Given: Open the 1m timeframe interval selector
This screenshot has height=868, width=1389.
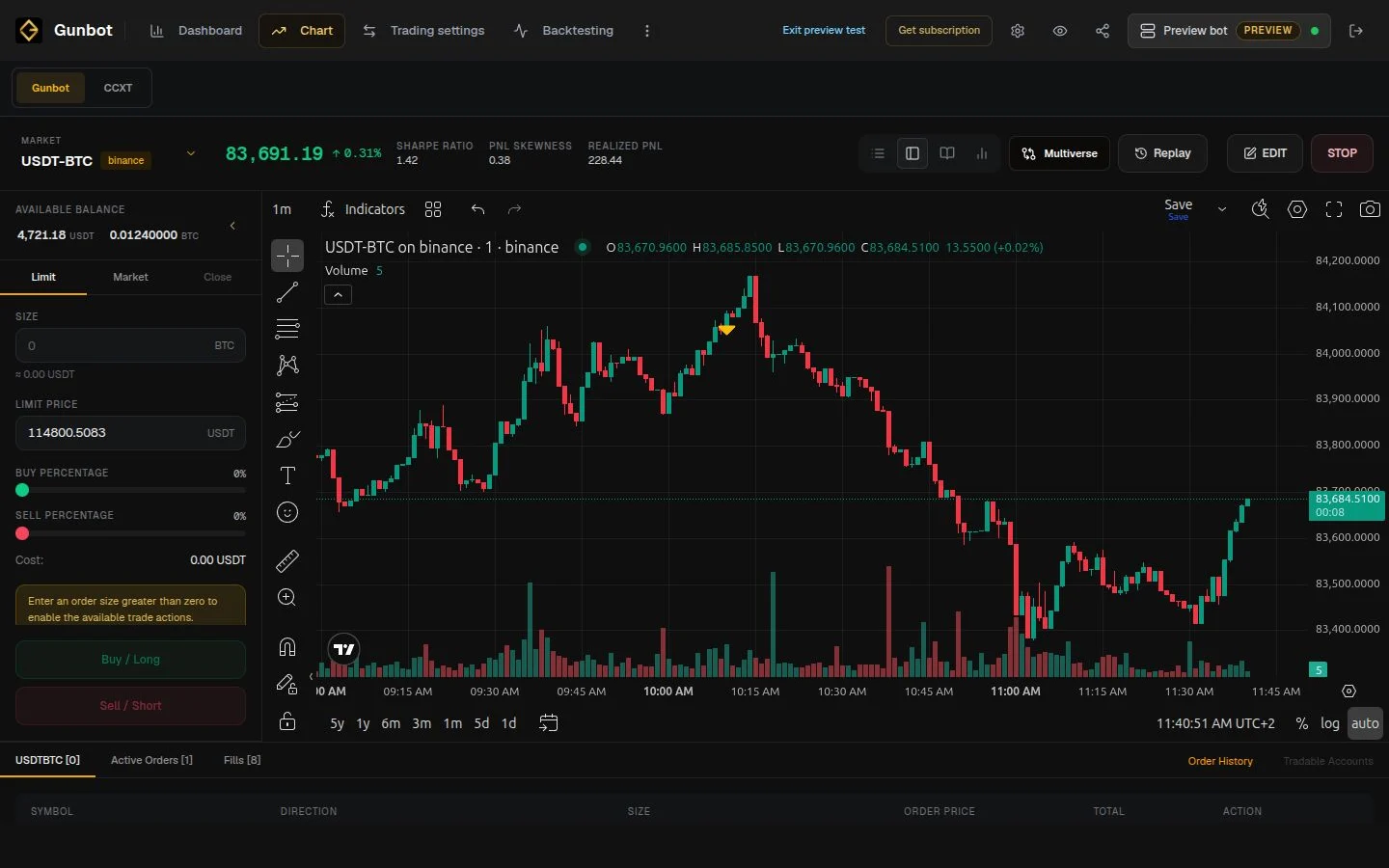Looking at the screenshot, I should coord(282,209).
